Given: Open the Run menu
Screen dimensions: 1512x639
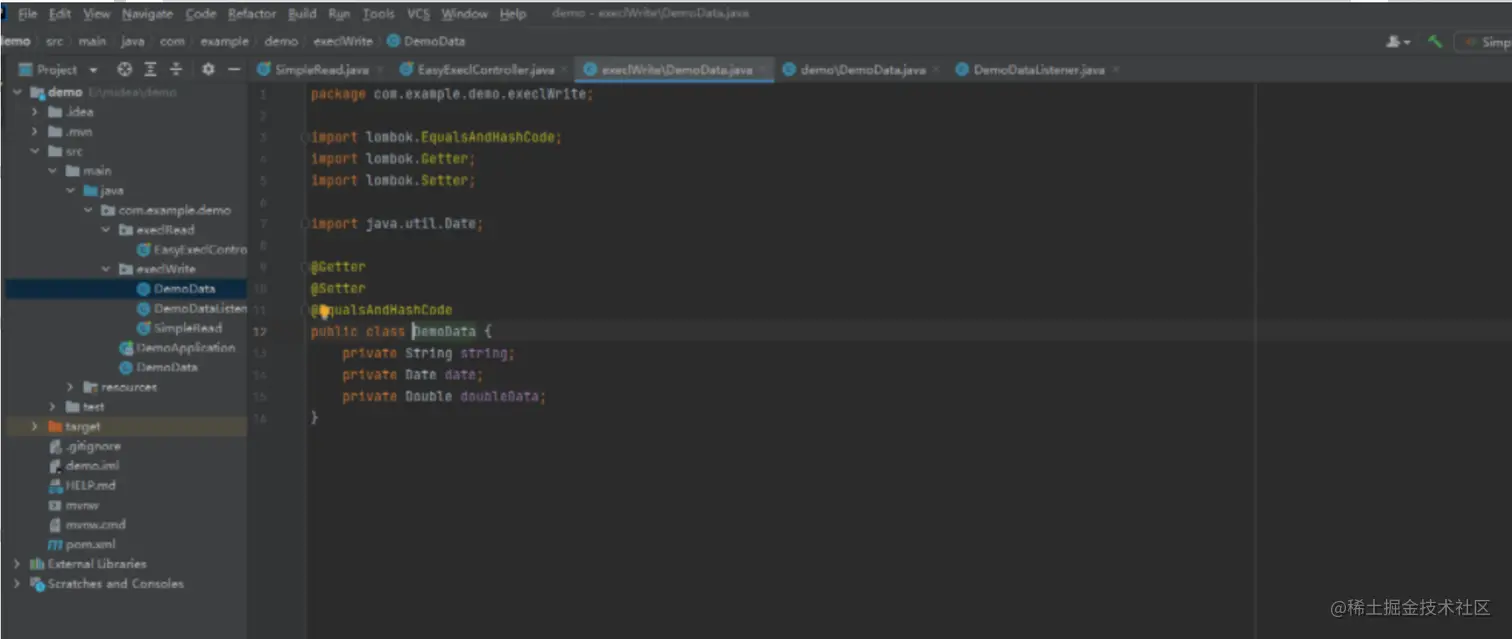Looking at the screenshot, I should (340, 14).
